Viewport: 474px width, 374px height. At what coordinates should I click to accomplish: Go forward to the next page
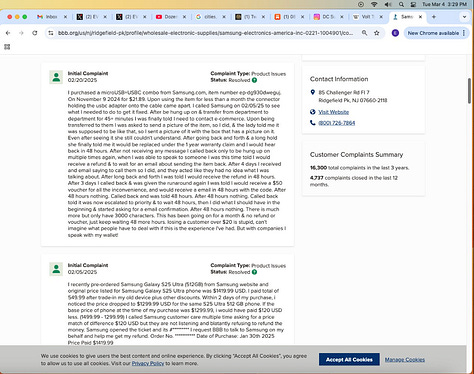pos(21,33)
